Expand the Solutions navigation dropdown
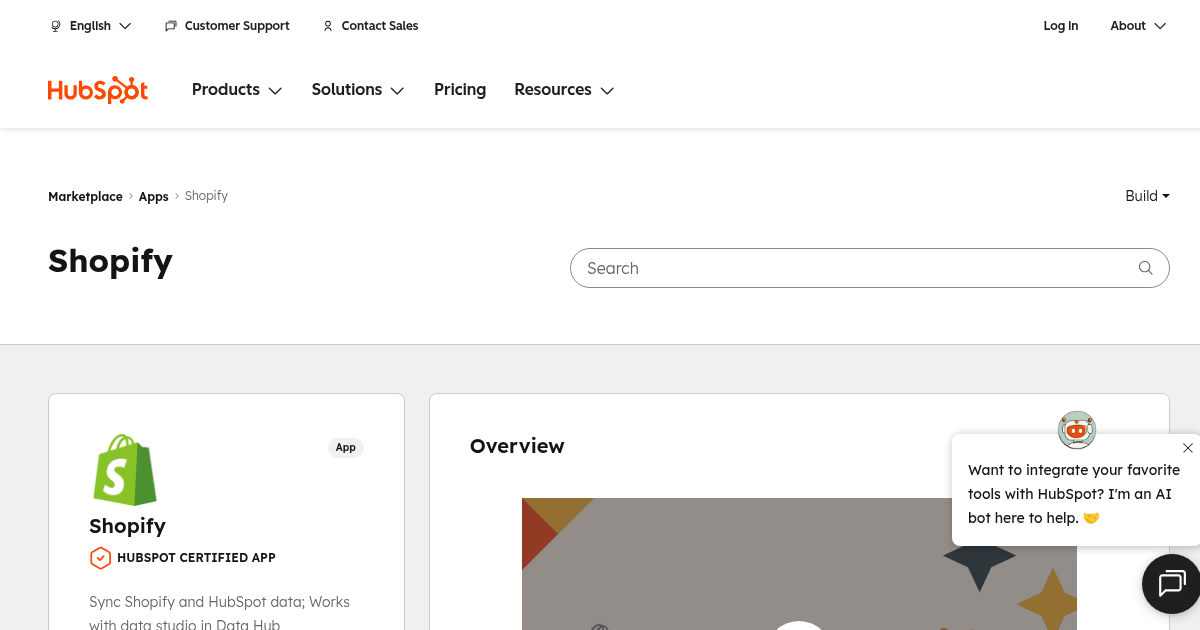Image resolution: width=1200 pixels, height=630 pixels. [x=357, y=89]
